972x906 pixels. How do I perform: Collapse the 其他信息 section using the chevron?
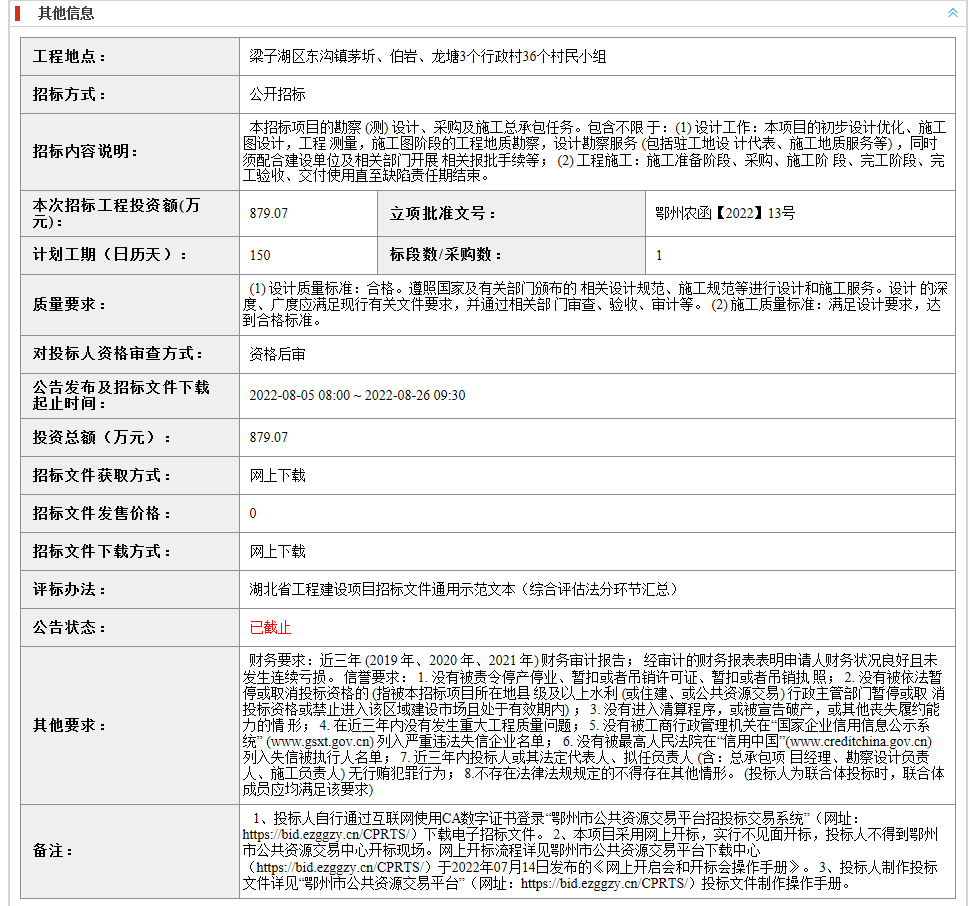coord(952,13)
